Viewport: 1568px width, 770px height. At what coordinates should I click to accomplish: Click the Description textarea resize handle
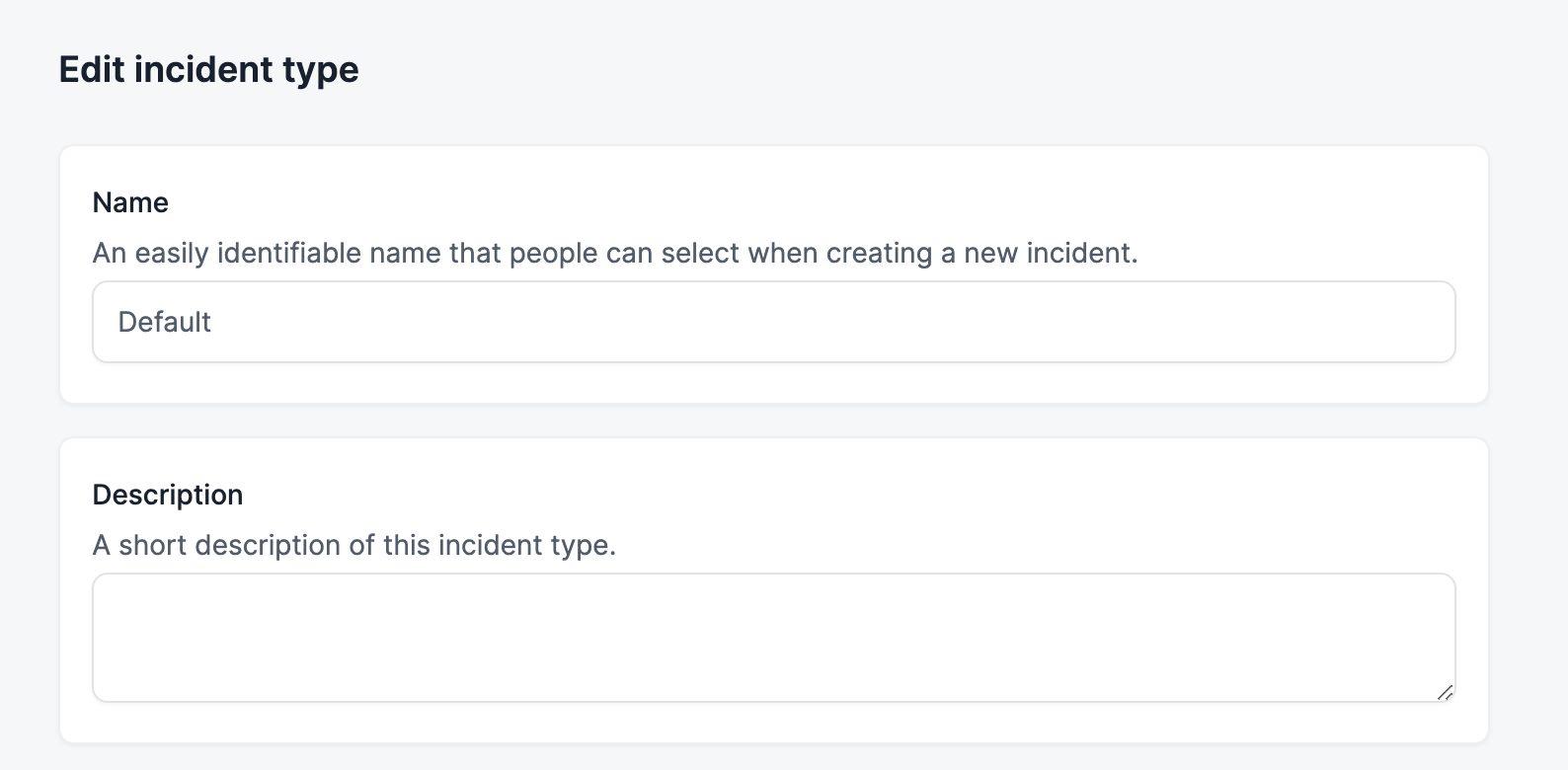pos(1445,692)
